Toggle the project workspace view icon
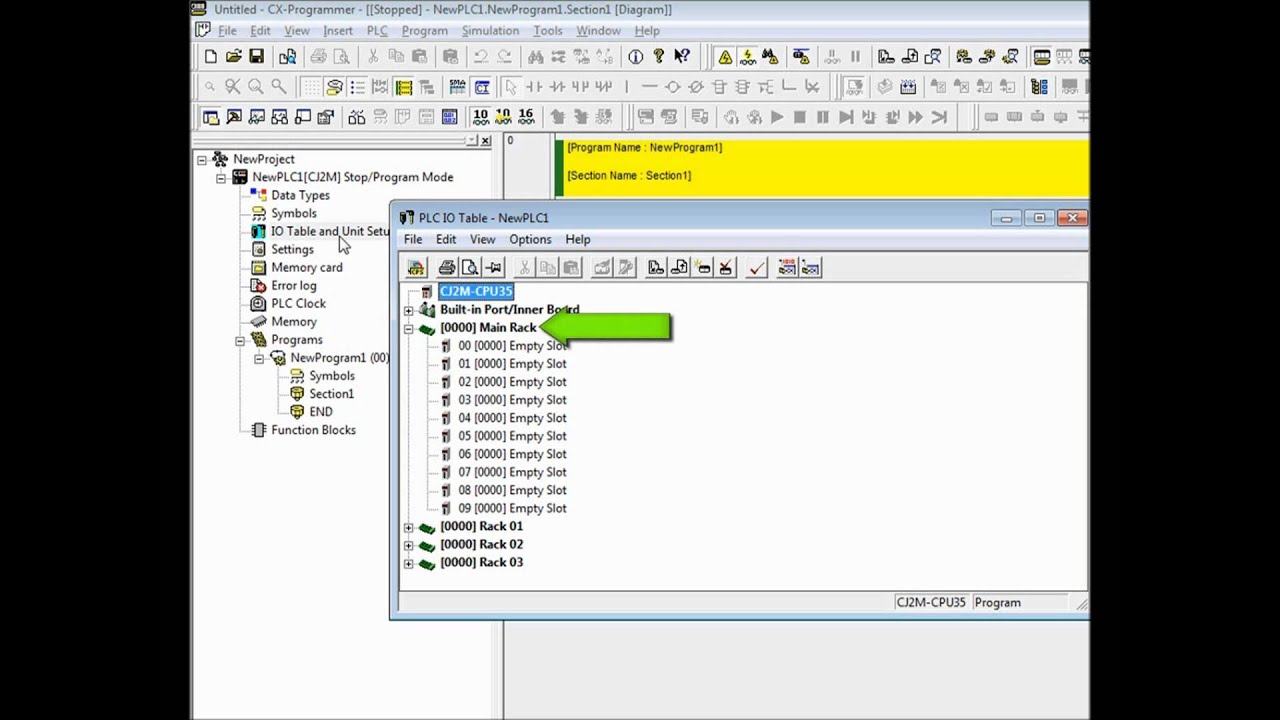 point(211,117)
